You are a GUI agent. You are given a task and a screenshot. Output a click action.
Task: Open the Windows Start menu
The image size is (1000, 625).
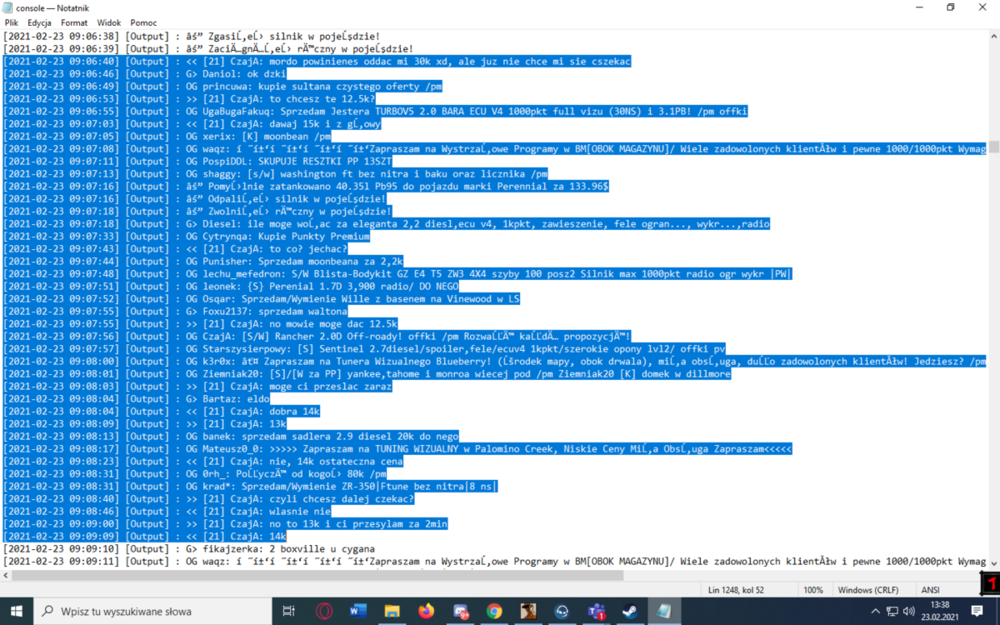(x=16, y=611)
